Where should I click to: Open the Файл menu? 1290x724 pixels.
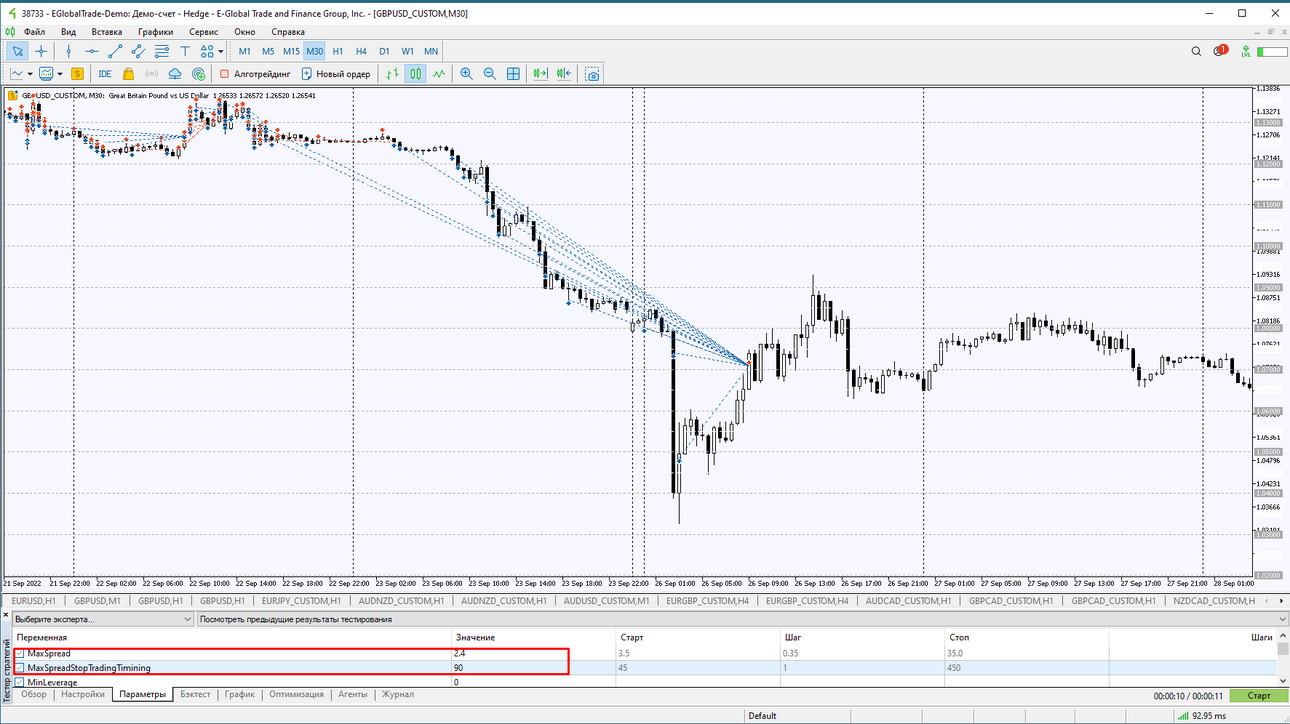34,32
